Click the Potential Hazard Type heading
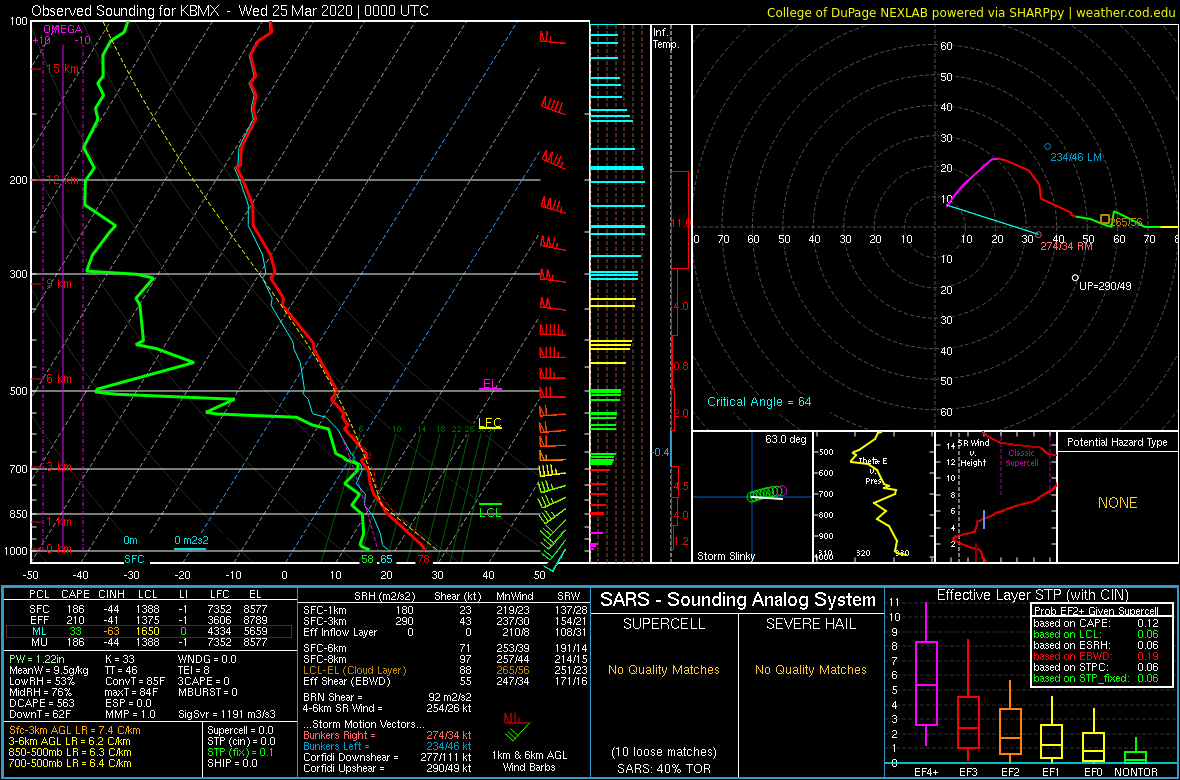The width and height of the screenshot is (1180, 780). pos(1117,442)
